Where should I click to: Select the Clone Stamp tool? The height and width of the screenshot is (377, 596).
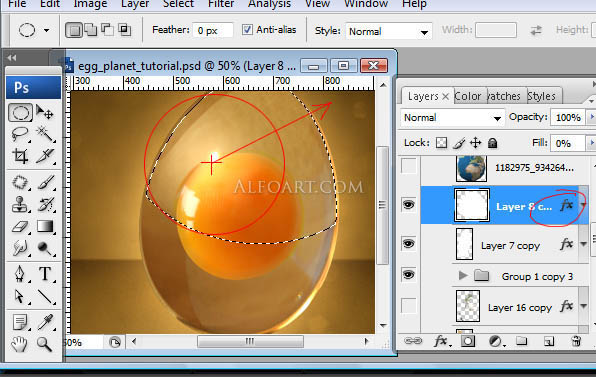(x=20, y=204)
